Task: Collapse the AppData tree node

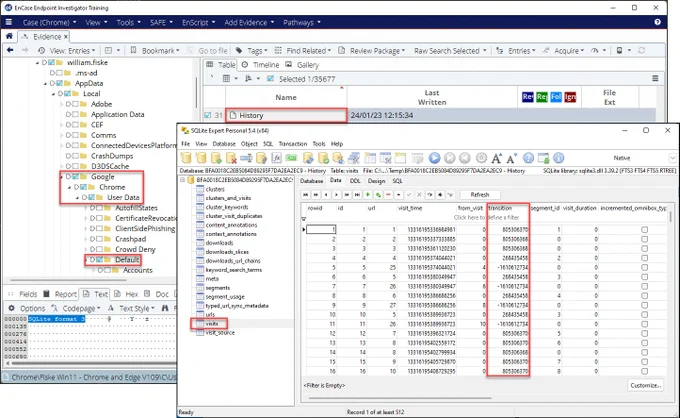Action: tap(45, 83)
